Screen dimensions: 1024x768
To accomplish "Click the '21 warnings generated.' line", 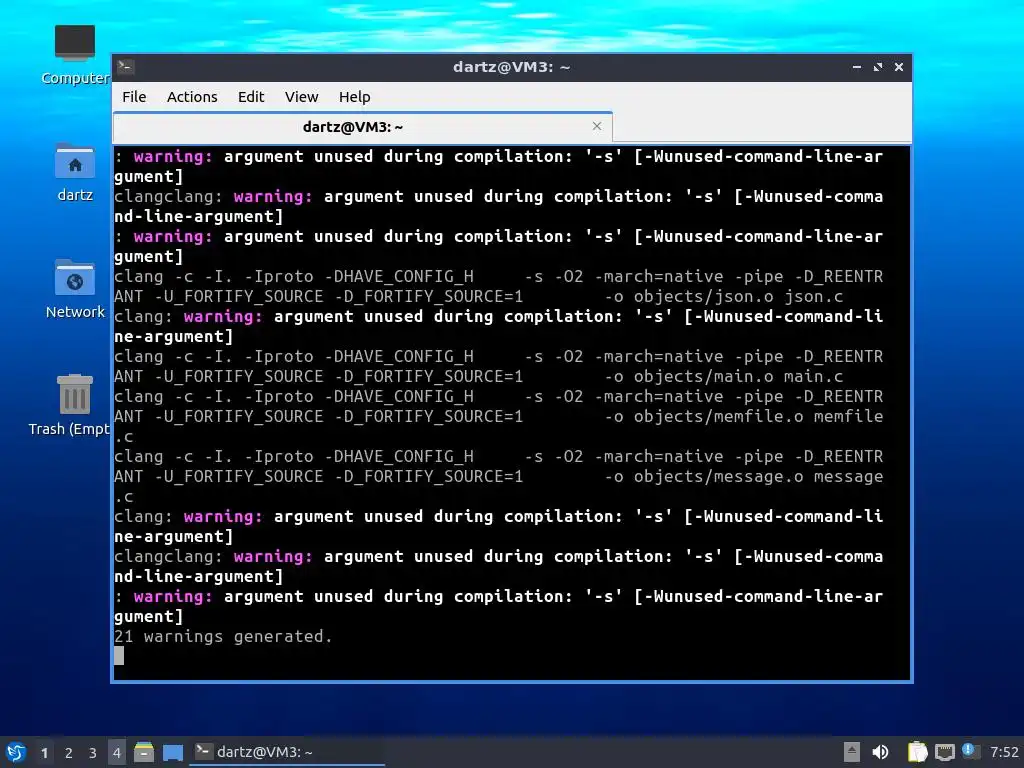I will 223,636.
